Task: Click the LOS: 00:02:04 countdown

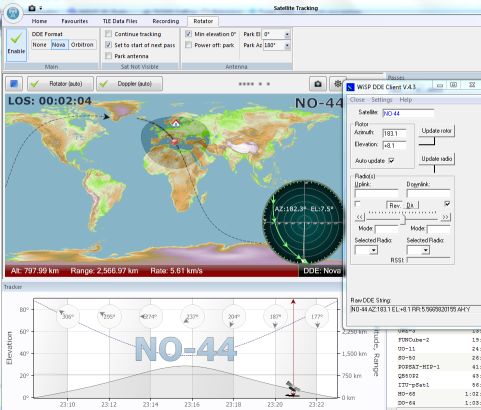Action: coord(50,101)
